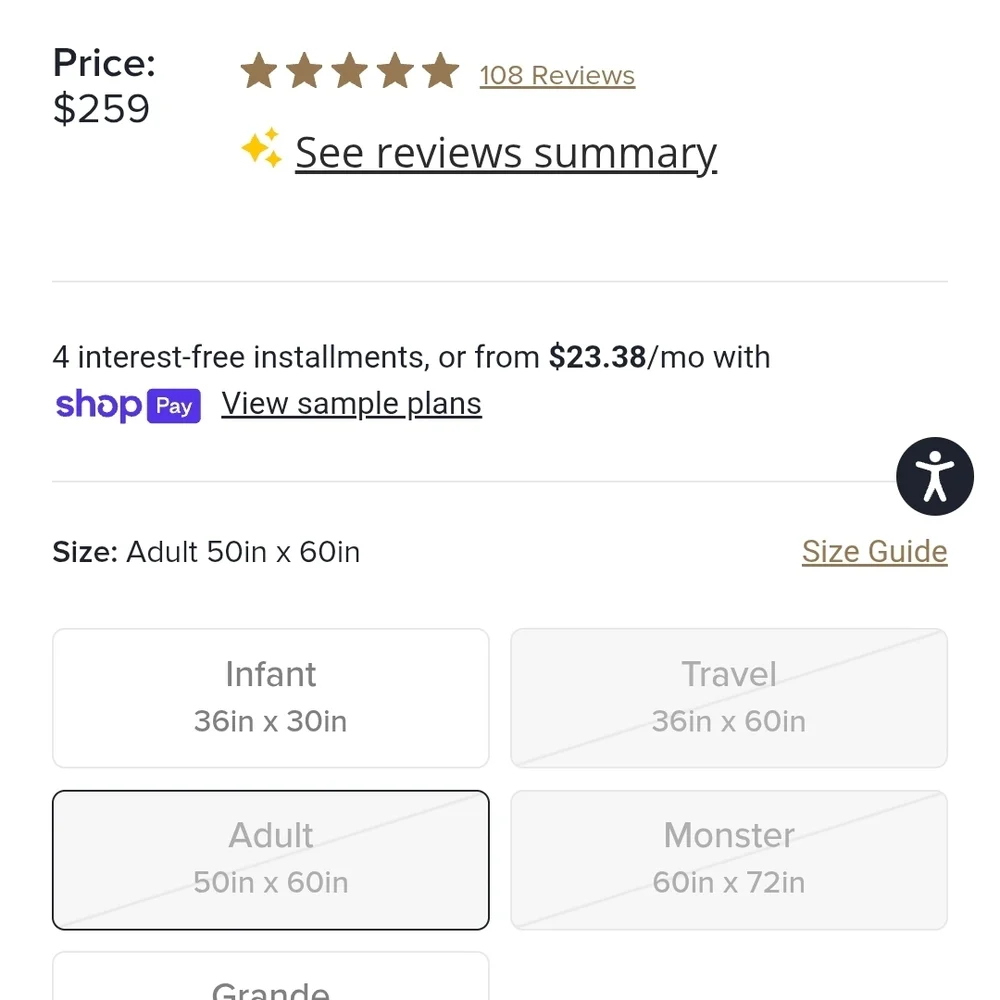Choose the Monster 60in x 72in size
Image resolution: width=1000 pixels, height=1000 pixels.
click(729, 860)
